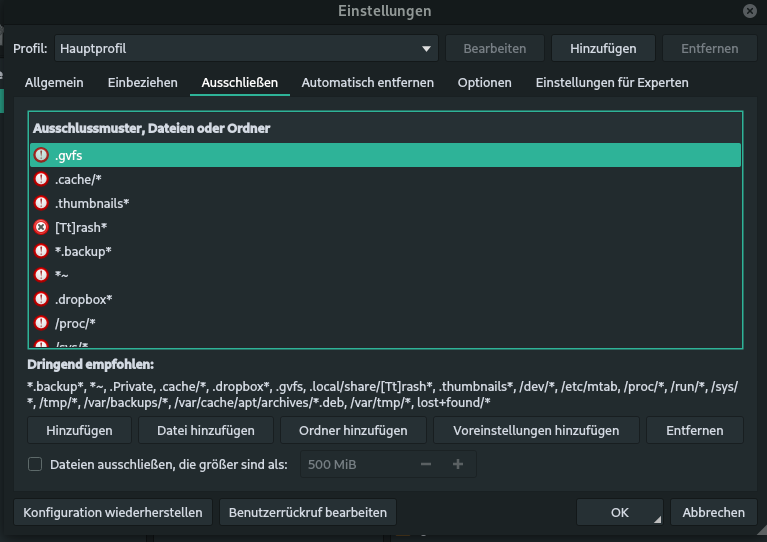Click Konfiguration wiederherstellen
The height and width of the screenshot is (542, 767).
pyautogui.click(x=113, y=512)
